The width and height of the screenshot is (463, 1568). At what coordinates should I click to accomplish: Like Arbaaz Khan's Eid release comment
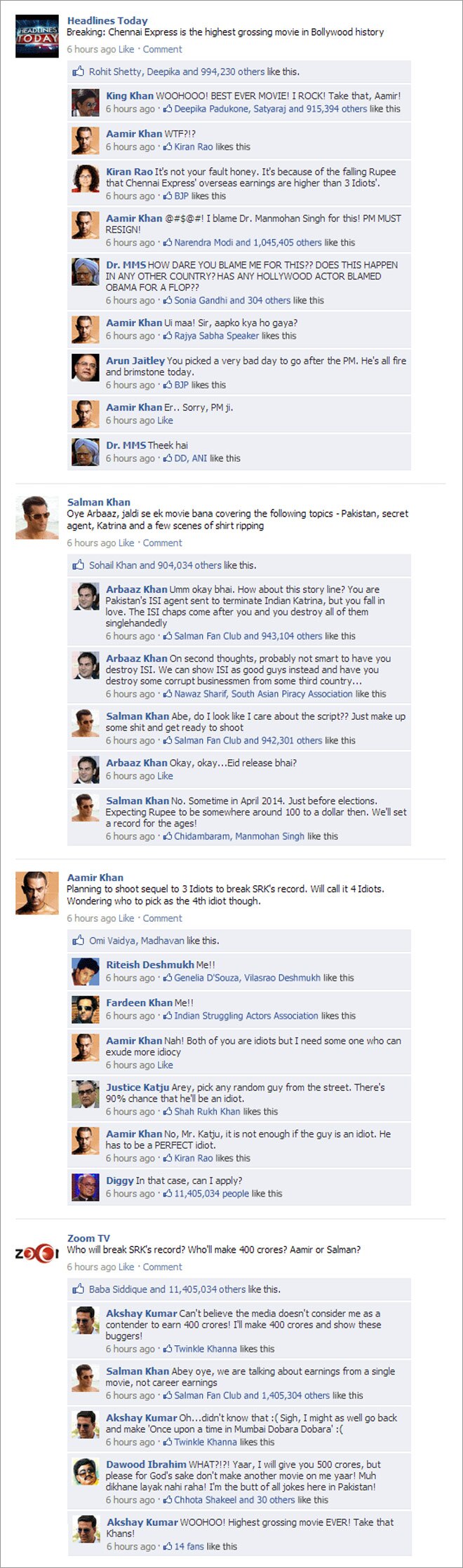tap(165, 776)
